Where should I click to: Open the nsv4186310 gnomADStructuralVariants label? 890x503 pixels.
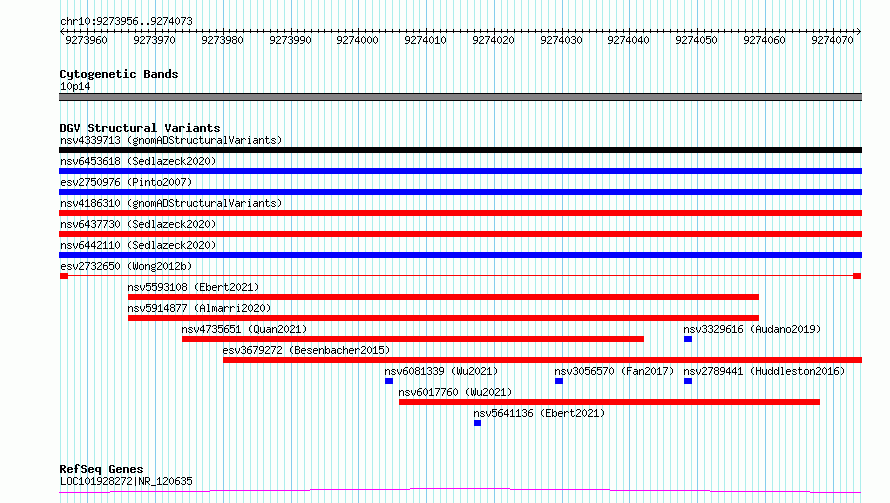tap(171, 203)
